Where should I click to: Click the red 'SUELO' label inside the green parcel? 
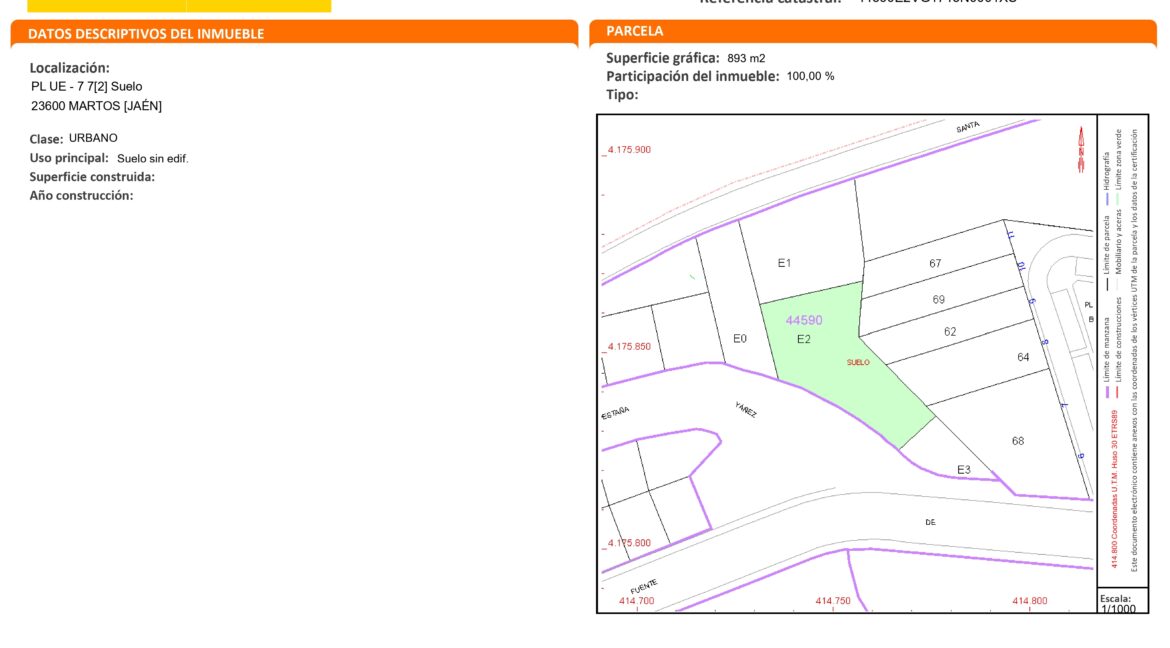coord(858,363)
